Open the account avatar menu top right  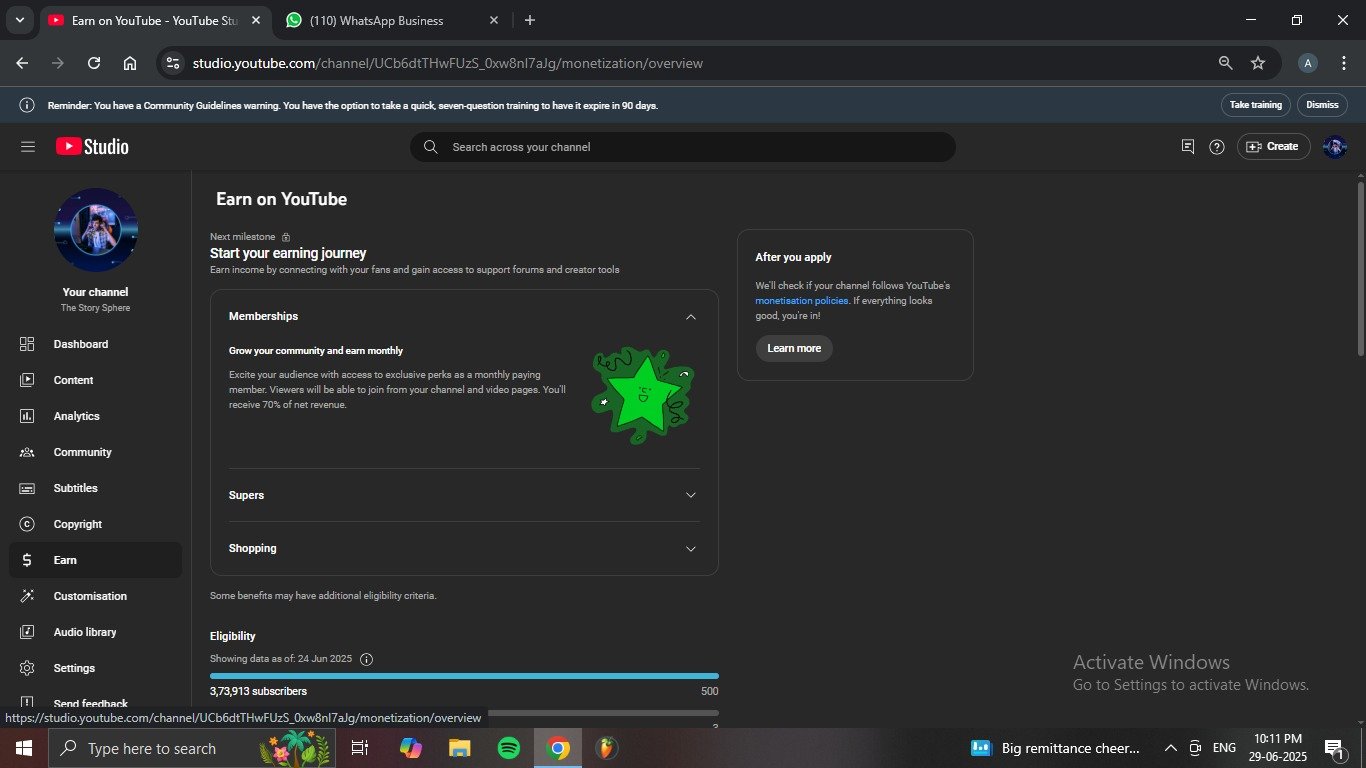tap(1335, 147)
